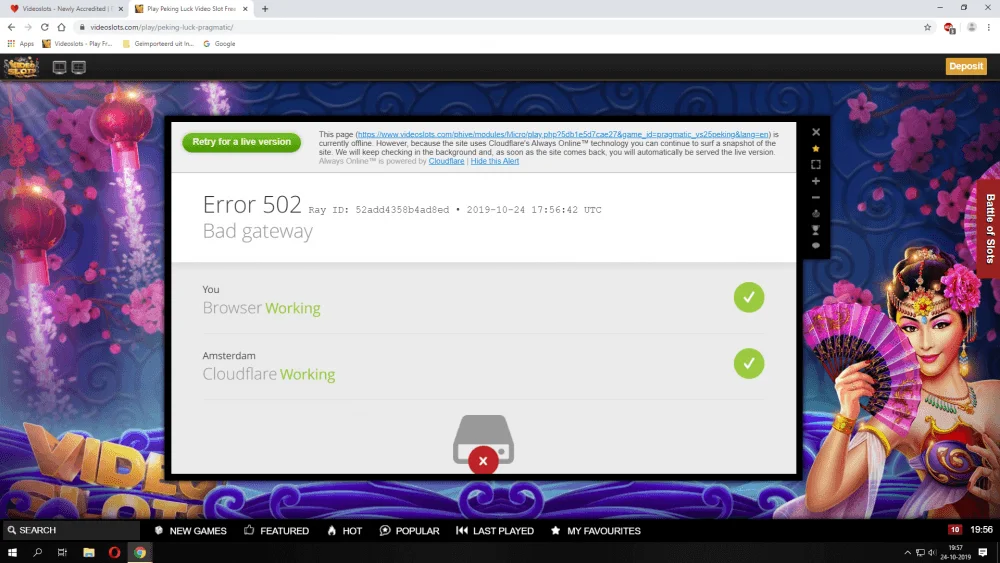Open the Windows notification center

983,553
